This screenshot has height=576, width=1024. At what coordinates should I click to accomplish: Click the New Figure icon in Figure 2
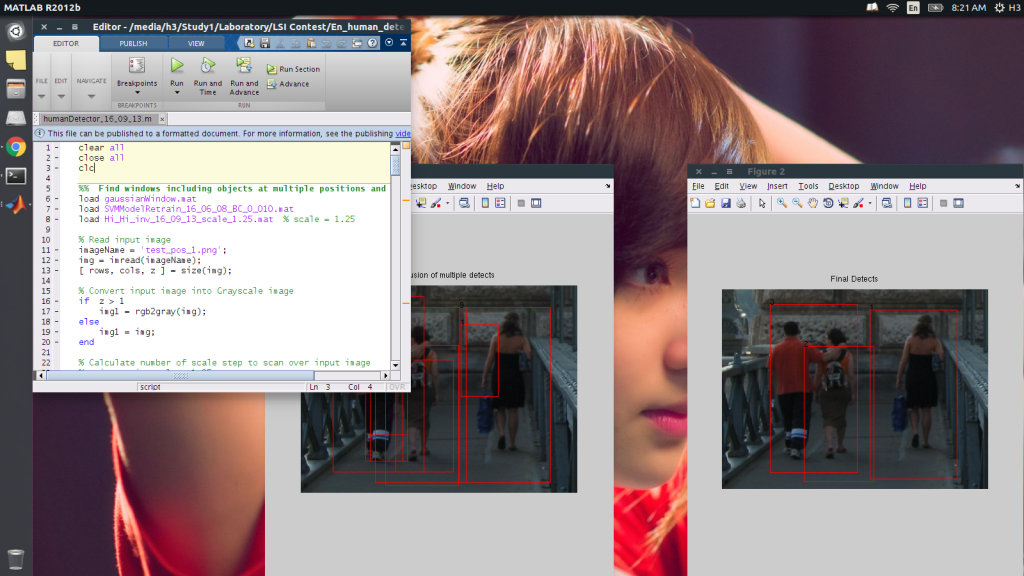[x=695, y=203]
